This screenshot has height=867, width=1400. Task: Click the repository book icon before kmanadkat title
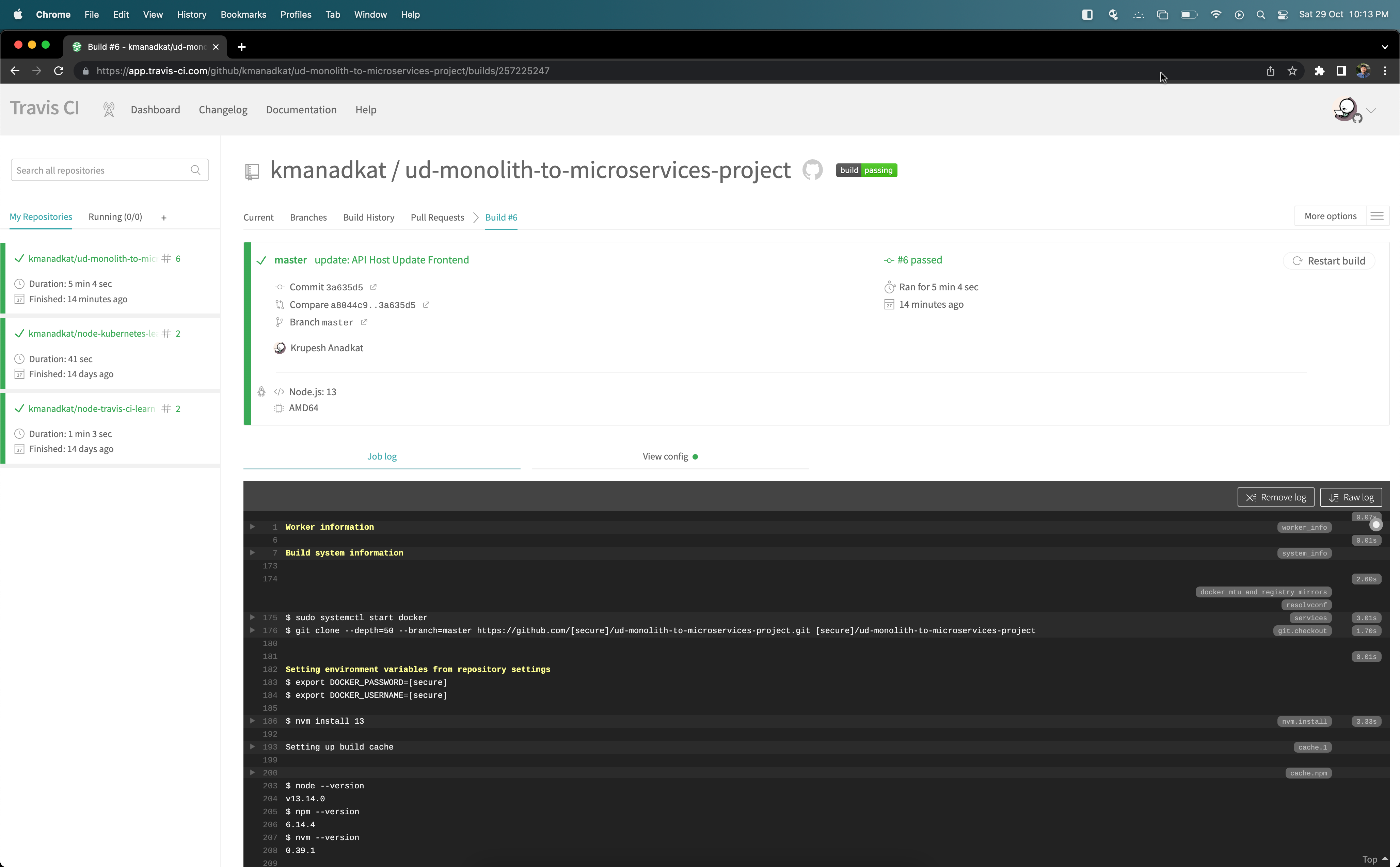(x=252, y=171)
